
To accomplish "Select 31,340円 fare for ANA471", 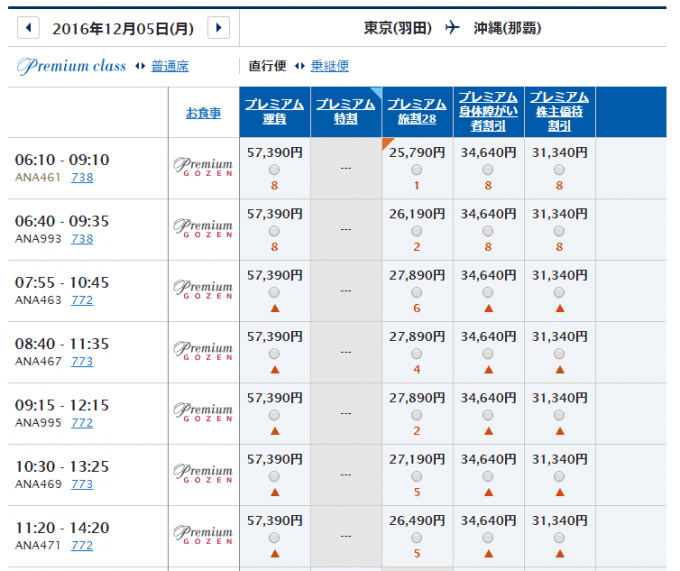I will pyautogui.click(x=559, y=538).
